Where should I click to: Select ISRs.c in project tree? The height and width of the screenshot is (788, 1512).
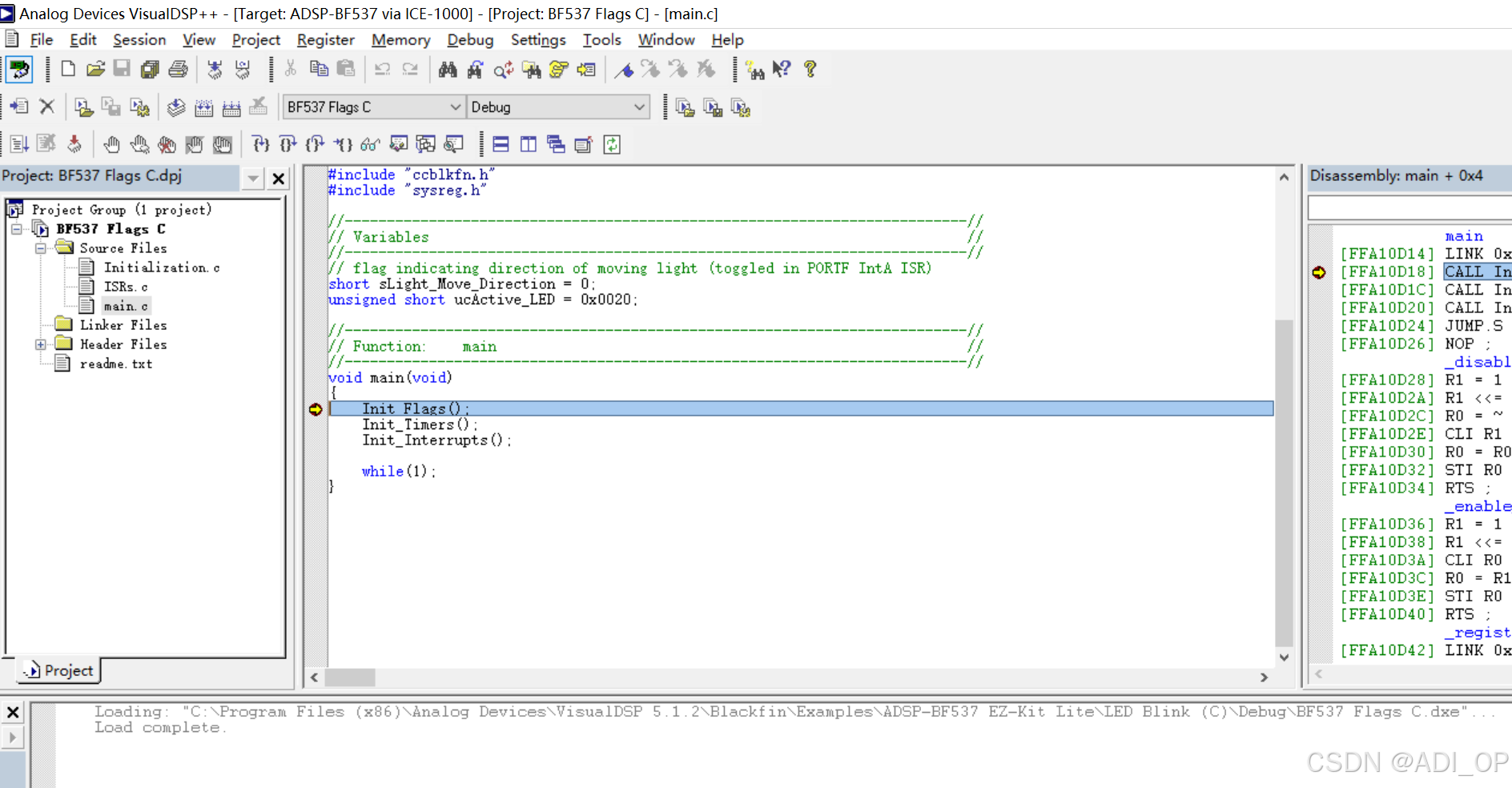click(126, 287)
